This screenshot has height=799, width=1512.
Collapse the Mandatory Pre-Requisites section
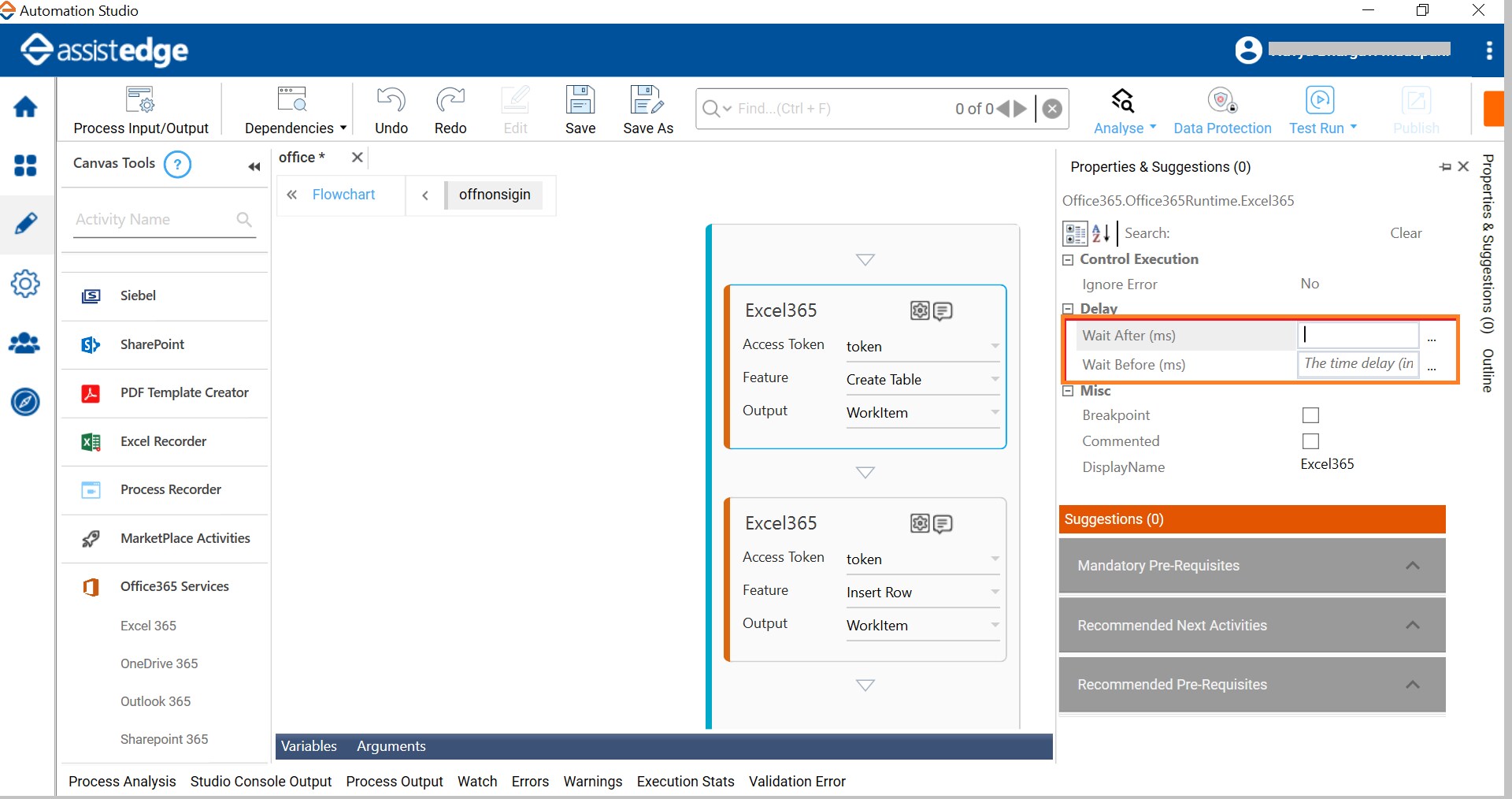click(x=1412, y=566)
